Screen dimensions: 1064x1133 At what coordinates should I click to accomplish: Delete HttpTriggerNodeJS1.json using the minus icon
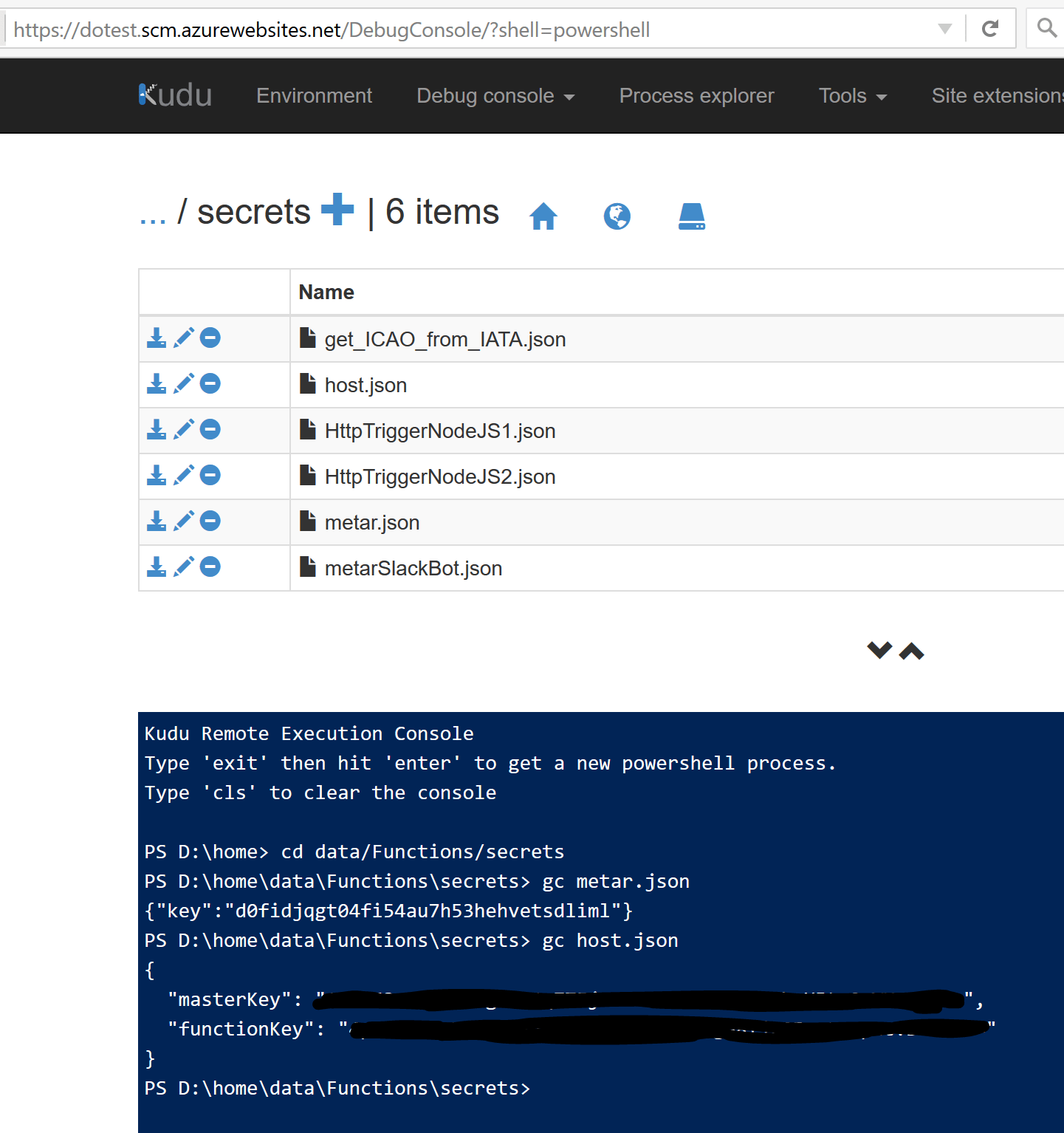point(210,429)
